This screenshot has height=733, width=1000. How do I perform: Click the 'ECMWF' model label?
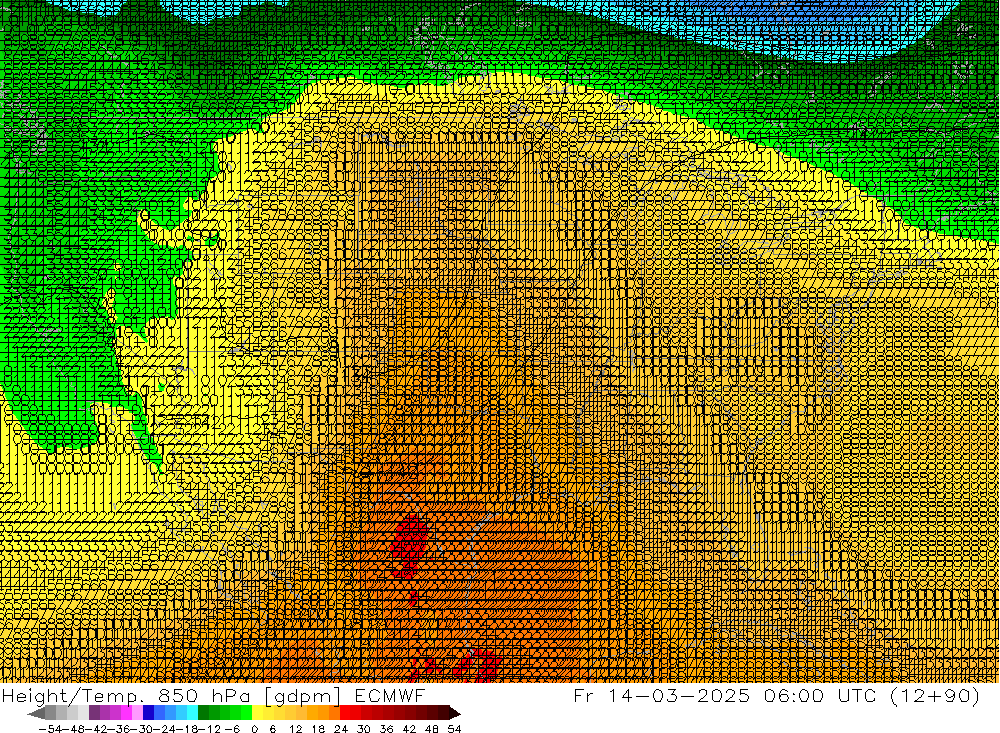click(389, 695)
